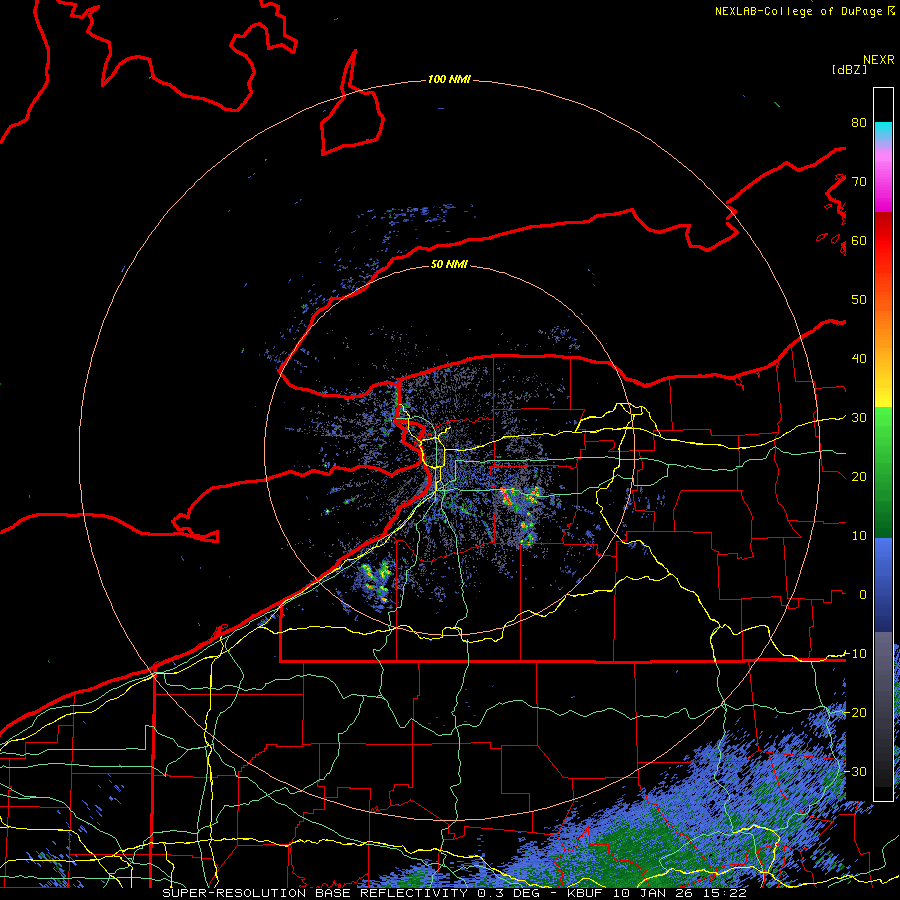Click the 0 value on the dBZ scale
Screen dimensions: 900x900
click(863, 595)
